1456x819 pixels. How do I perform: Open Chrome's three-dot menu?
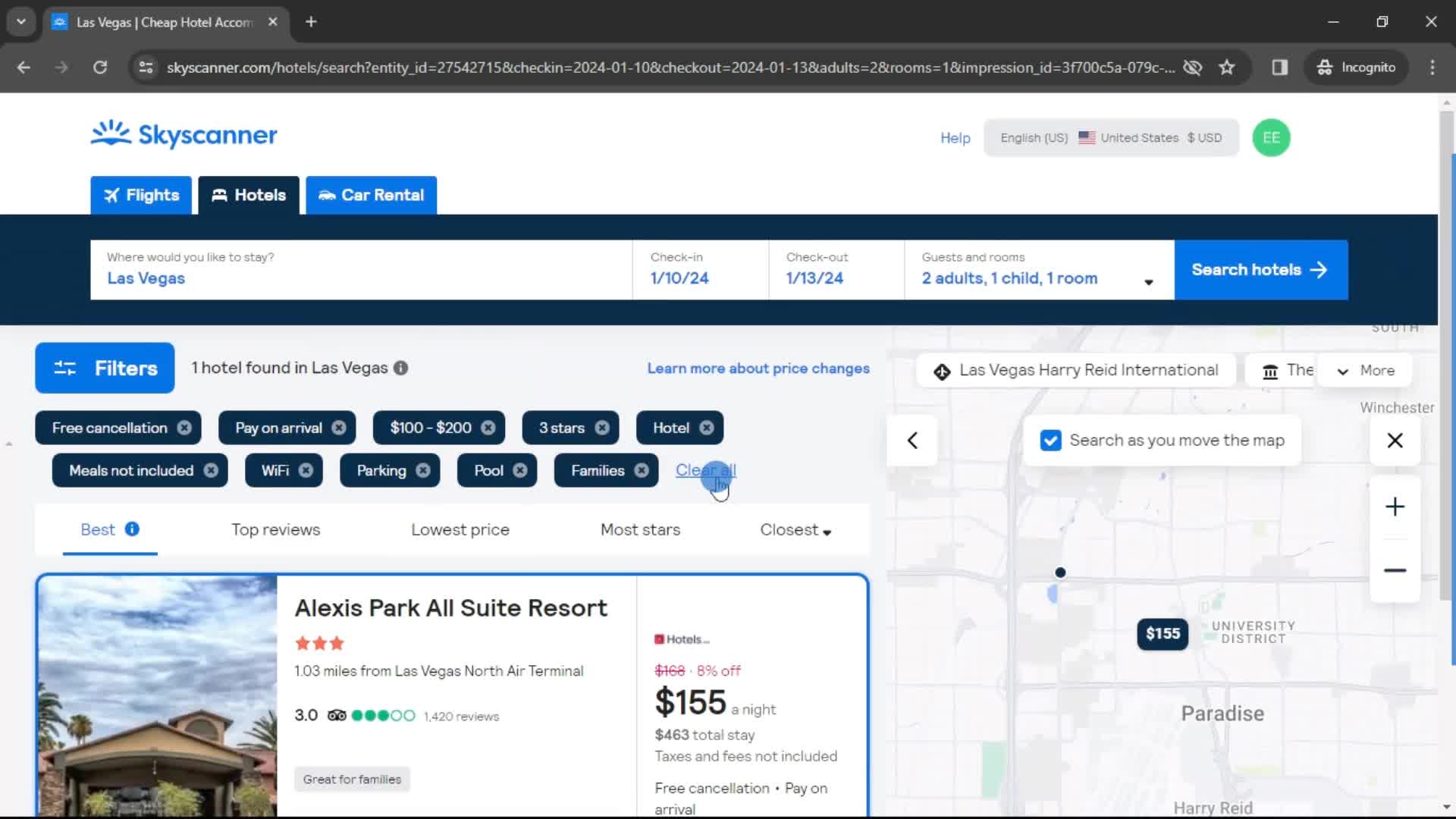[1432, 67]
